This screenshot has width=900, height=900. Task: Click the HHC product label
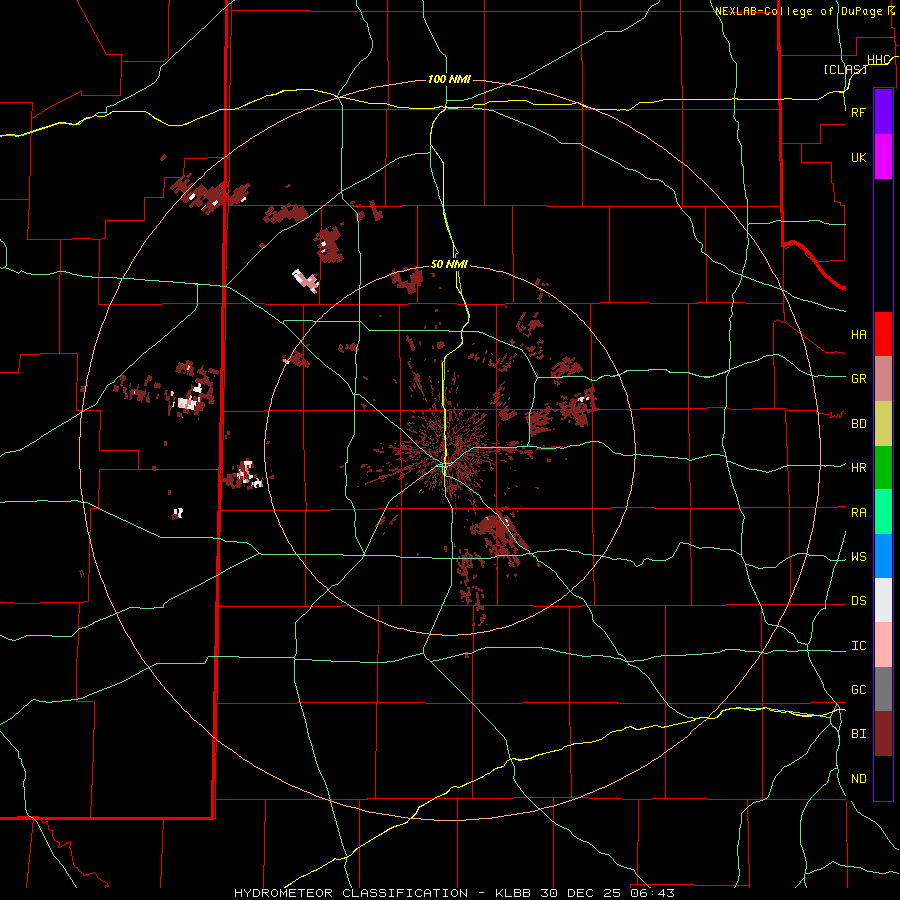point(879,60)
